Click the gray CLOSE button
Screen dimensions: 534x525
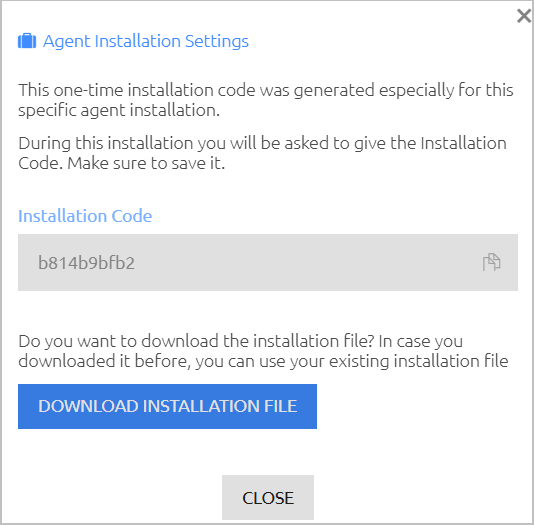click(268, 497)
